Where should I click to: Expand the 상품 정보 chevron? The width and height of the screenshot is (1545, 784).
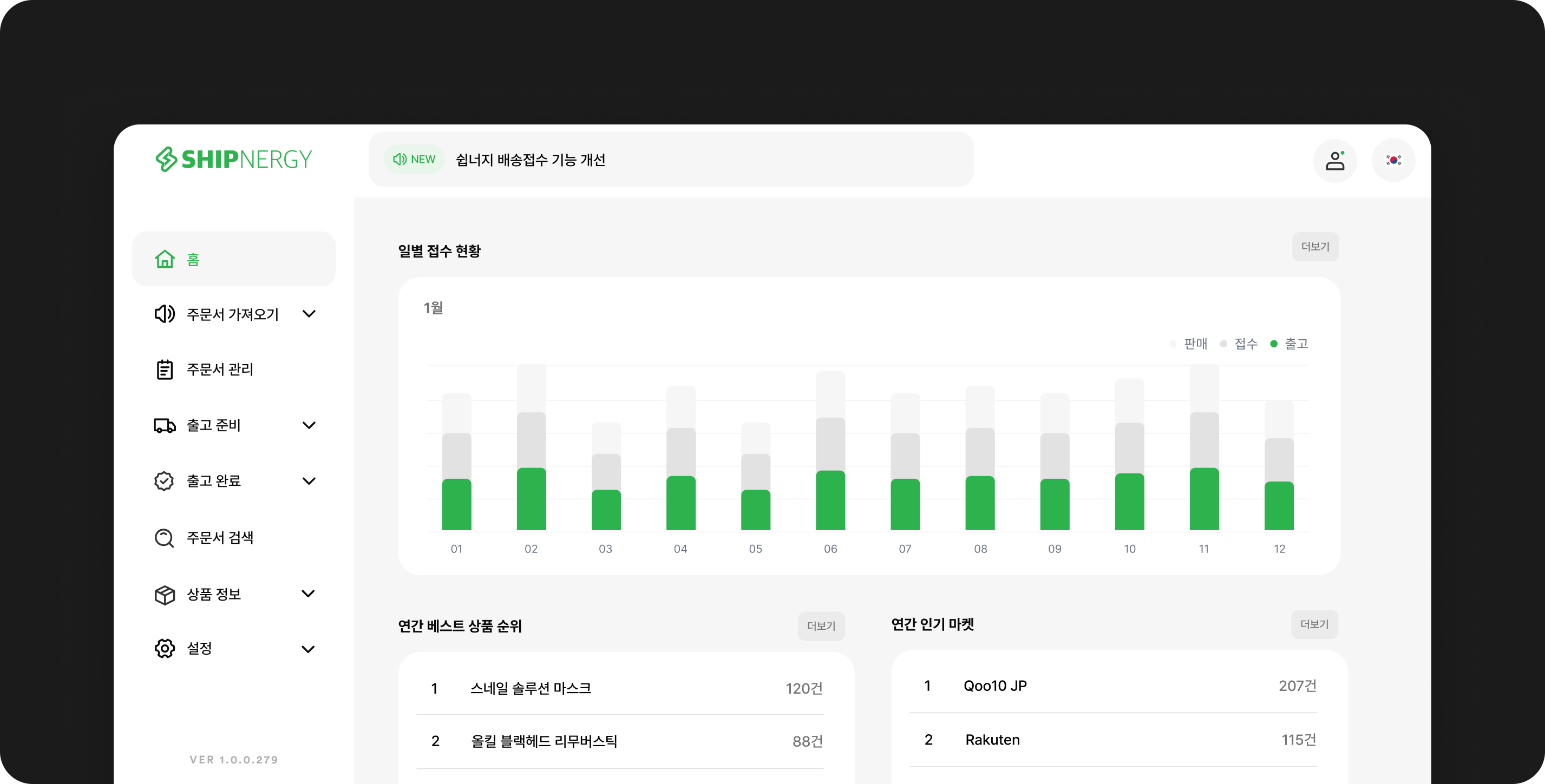tap(308, 594)
